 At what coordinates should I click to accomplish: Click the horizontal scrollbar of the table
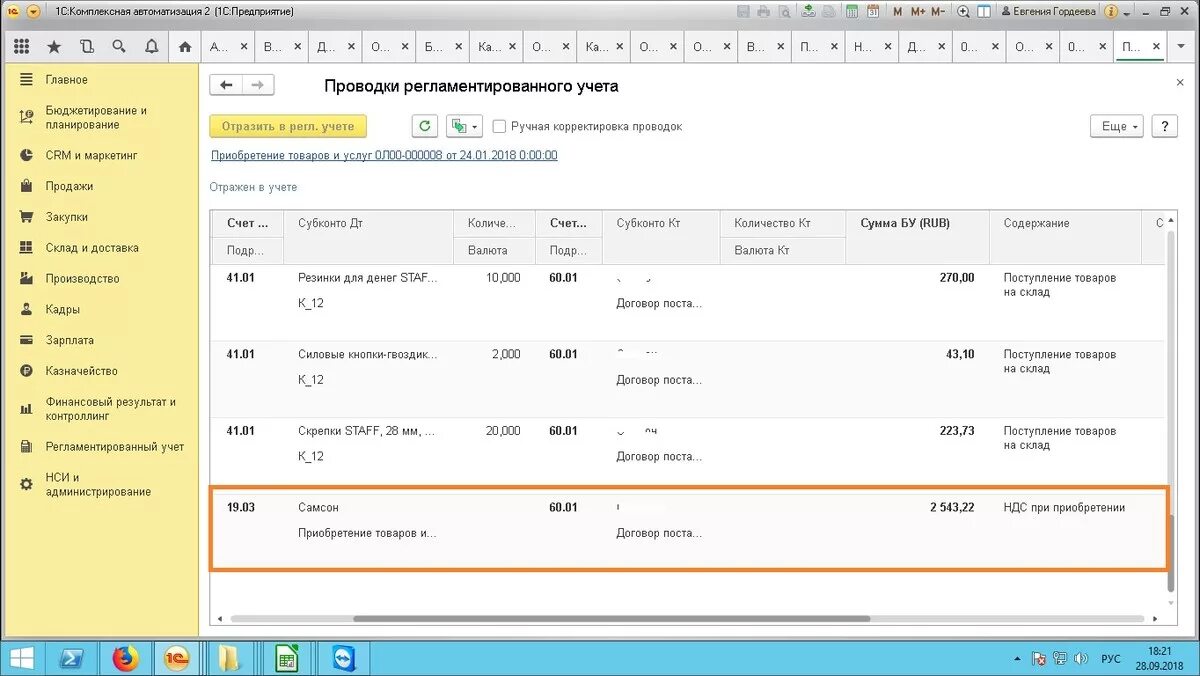pos(611,619)
